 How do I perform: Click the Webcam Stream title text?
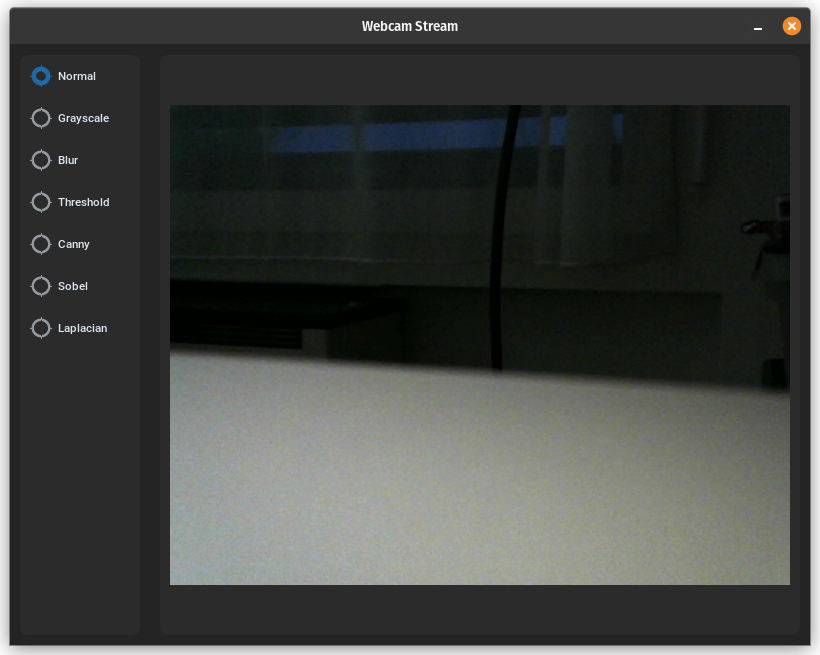pyautogui.click(x=409, y=26)
